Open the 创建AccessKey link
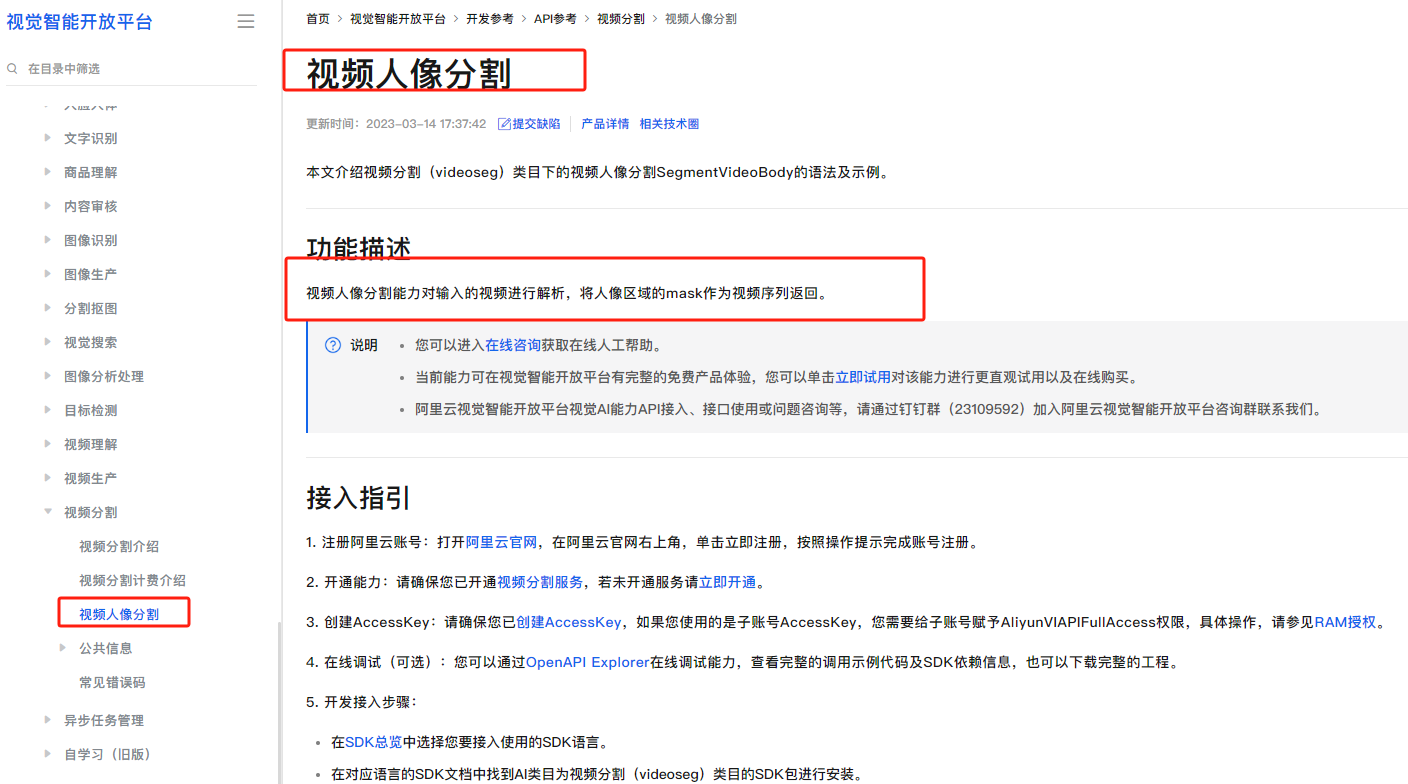The width and height of the screenshot is (1408, 784). tap(568, 622)
